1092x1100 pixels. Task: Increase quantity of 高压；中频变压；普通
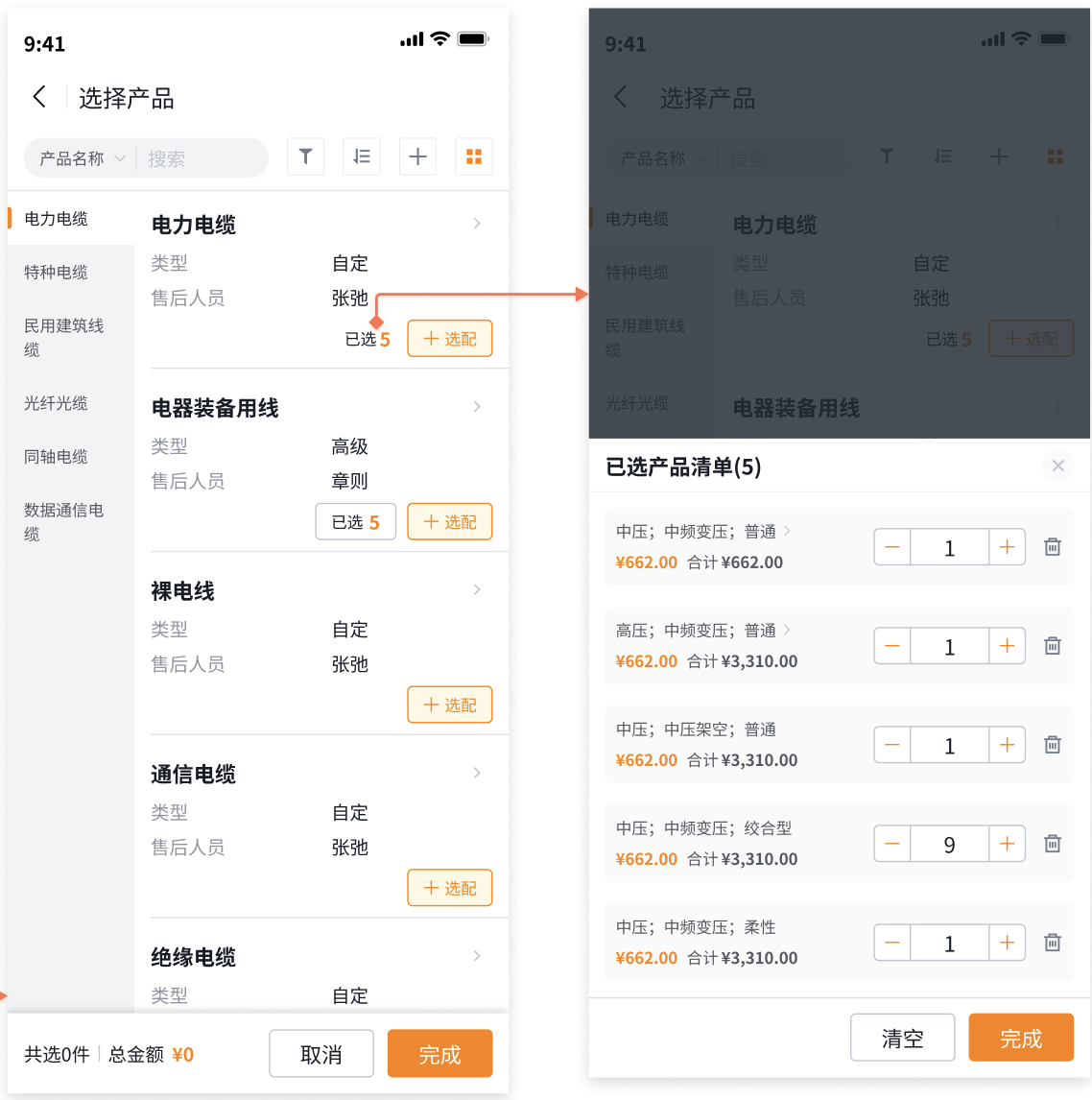point(1008,646)
